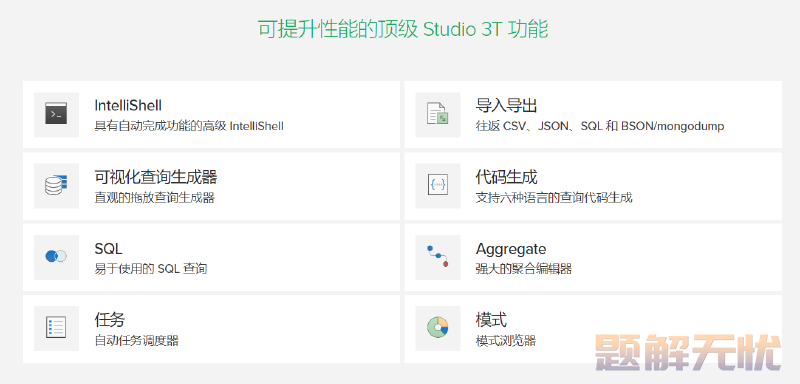This screenshot has height=384, width=800.
Task: Click the IntelliShell terminal icon
Action: pos(56,114)
